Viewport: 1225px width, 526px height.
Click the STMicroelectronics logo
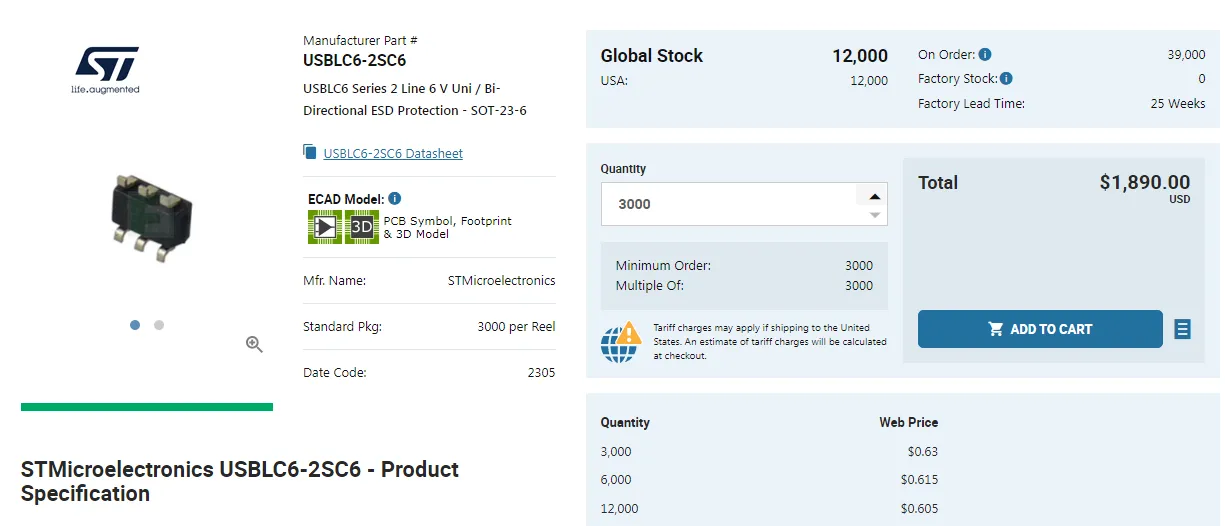coord(105,70)
